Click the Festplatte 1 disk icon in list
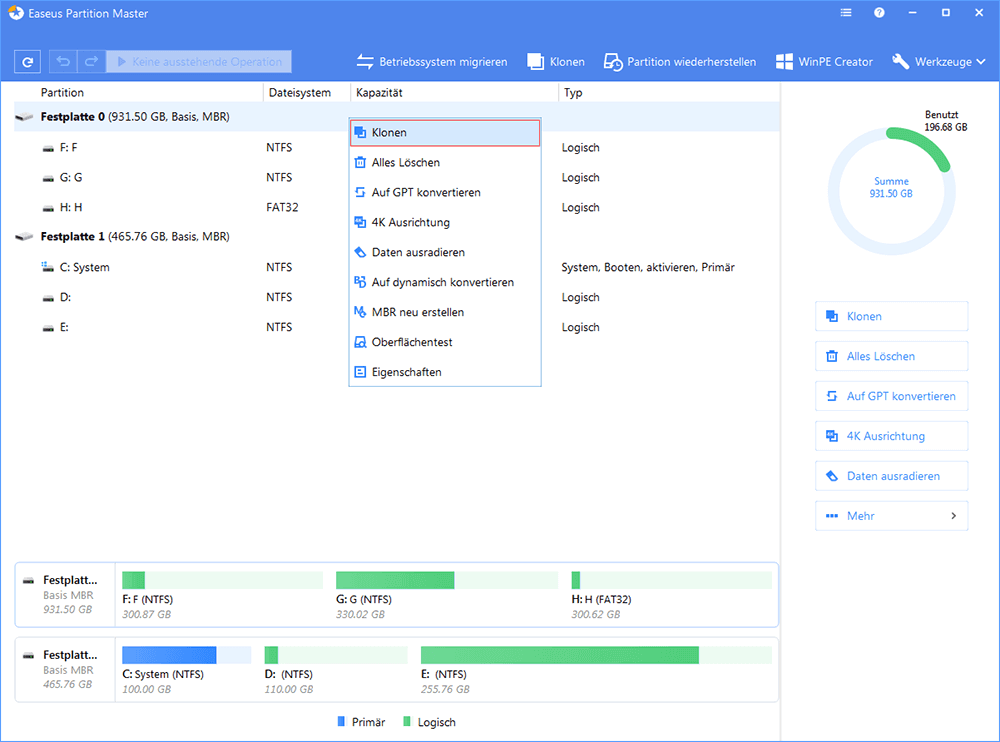Screen dimensions: 1000x742 (24, 237)
